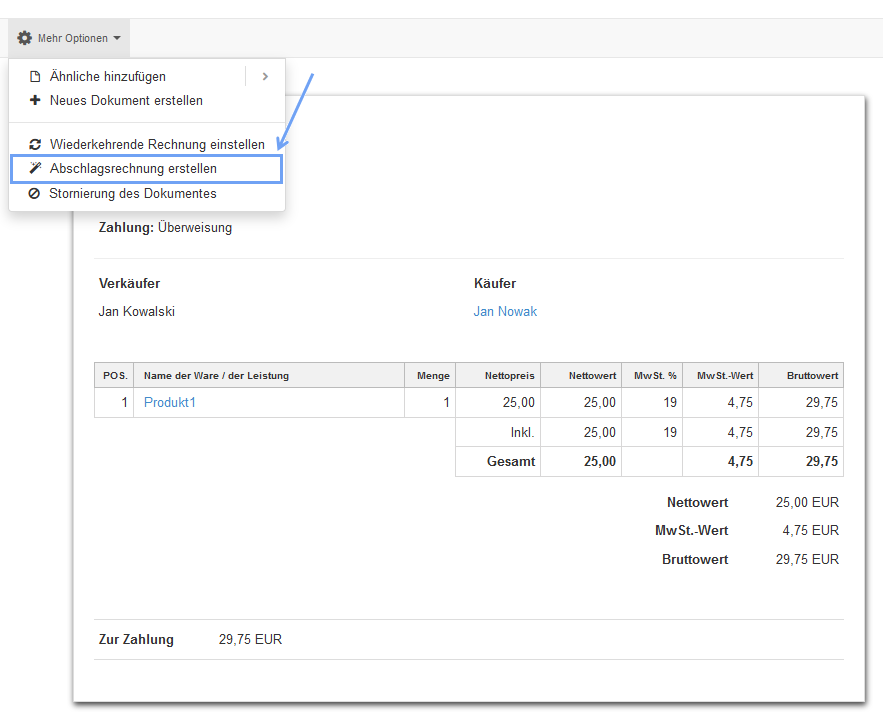
Task: Open the Produkt1 product link
Action: click(170, 403)
